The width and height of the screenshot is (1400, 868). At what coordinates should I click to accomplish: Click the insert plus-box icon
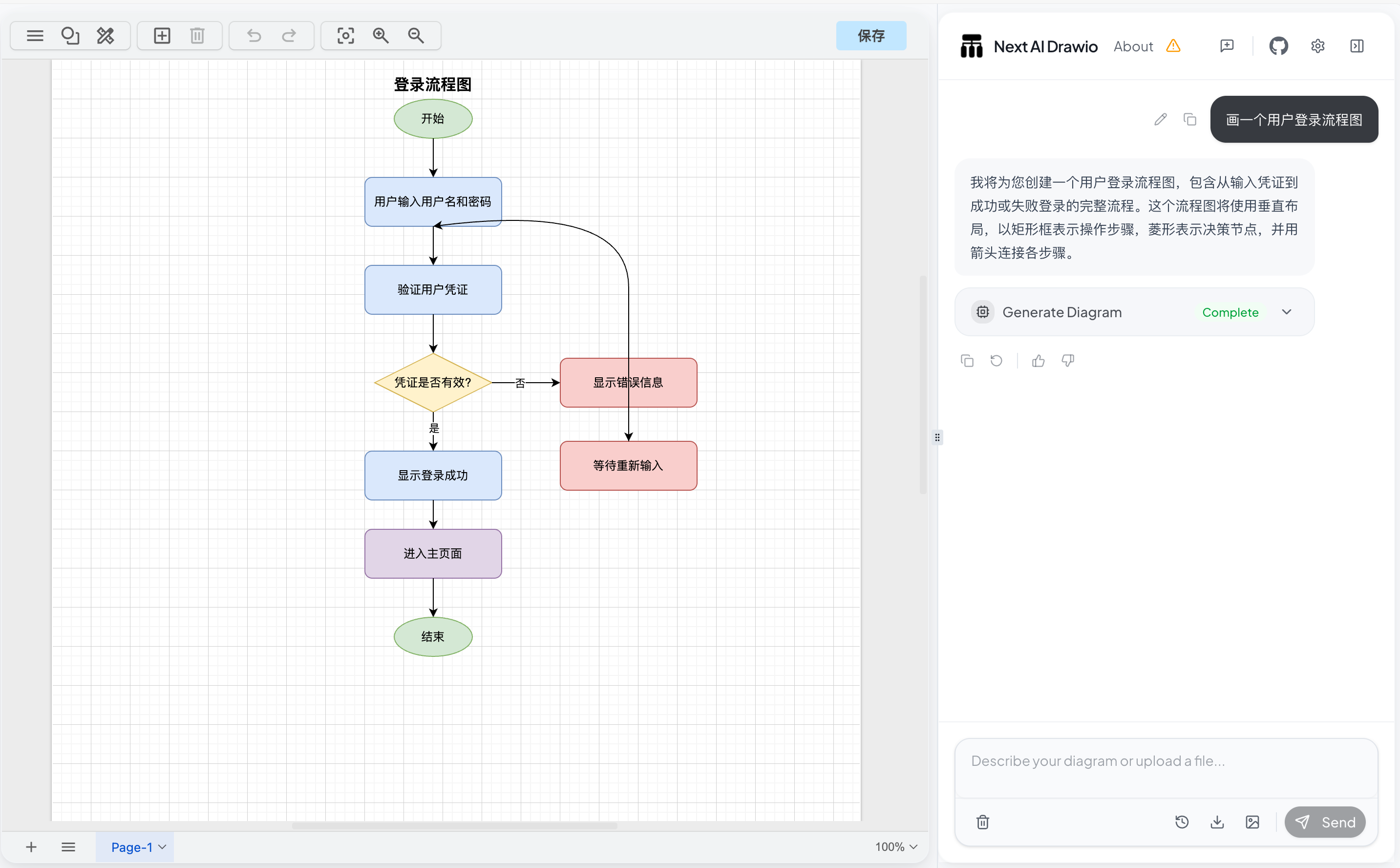click(x=162, y=36)
